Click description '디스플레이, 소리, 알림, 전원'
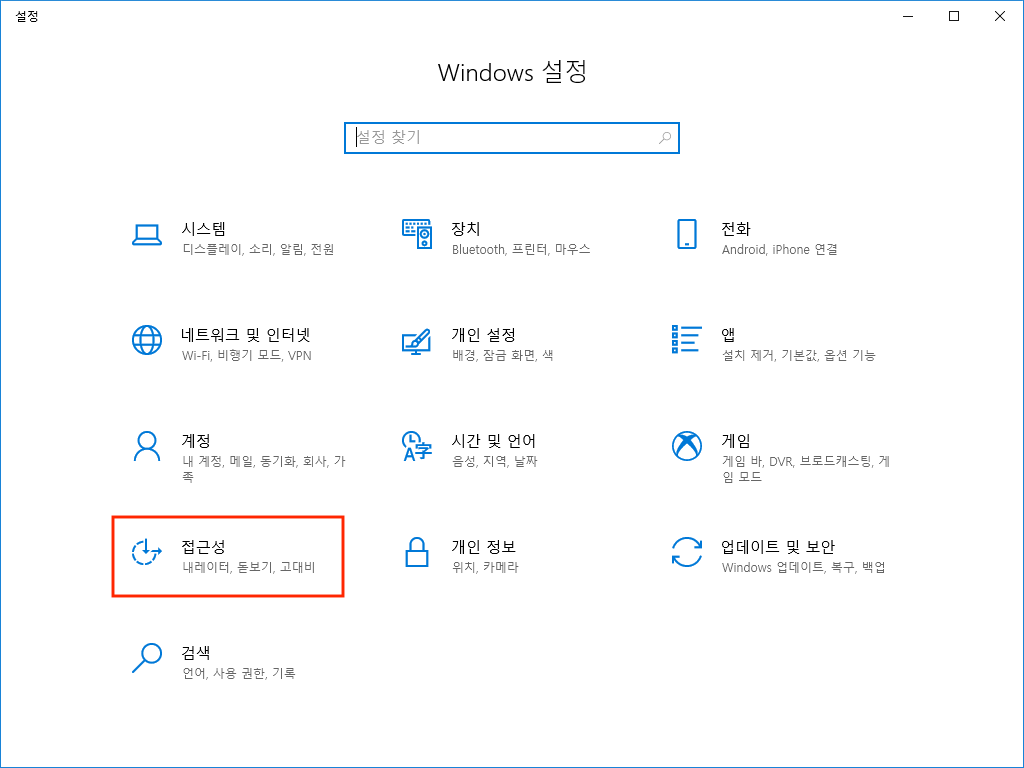The height and width of the screenshot is (768, 1024). click(x=259, y=249)
